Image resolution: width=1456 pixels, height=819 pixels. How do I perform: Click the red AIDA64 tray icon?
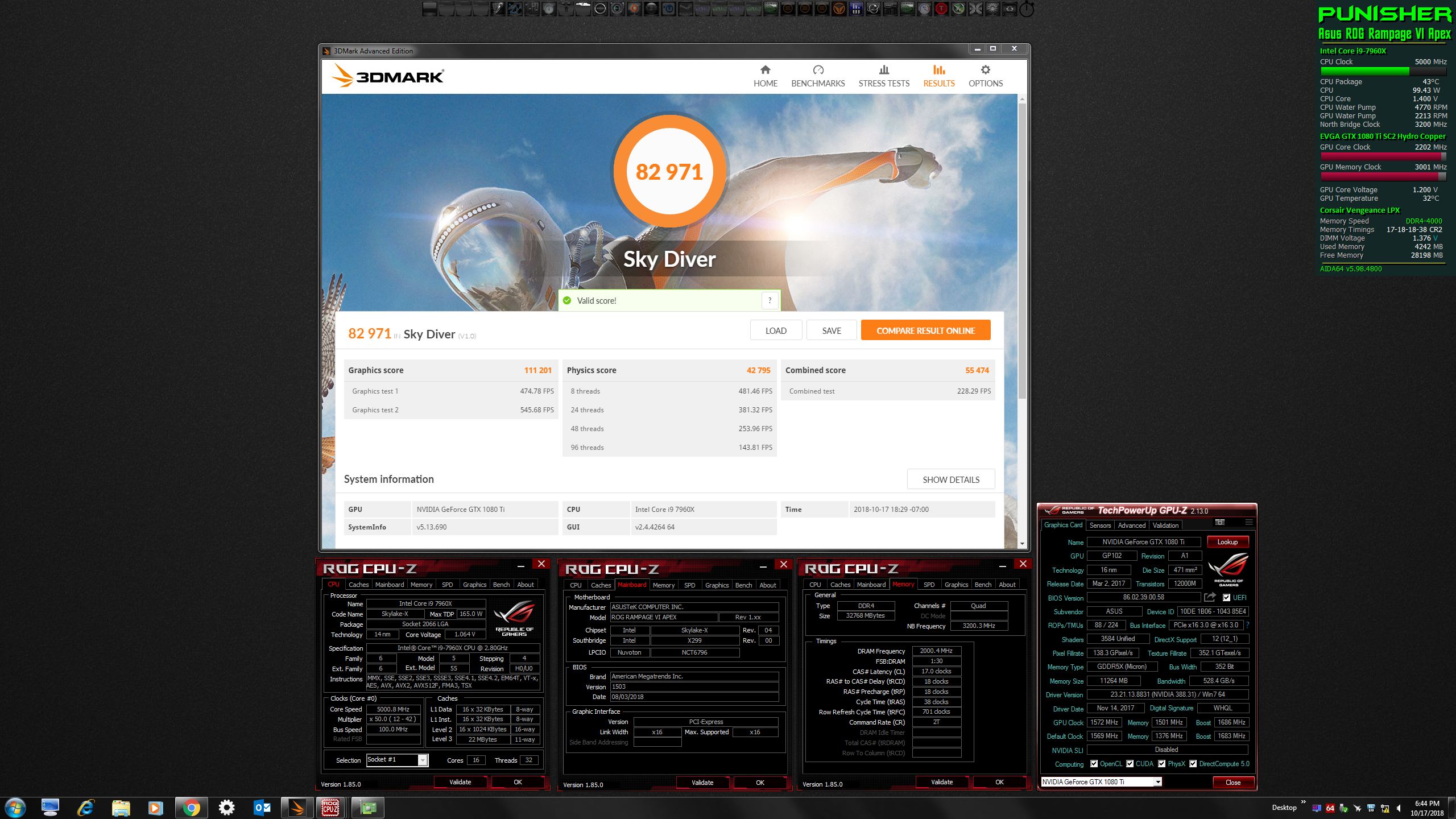click(1330, 808)
